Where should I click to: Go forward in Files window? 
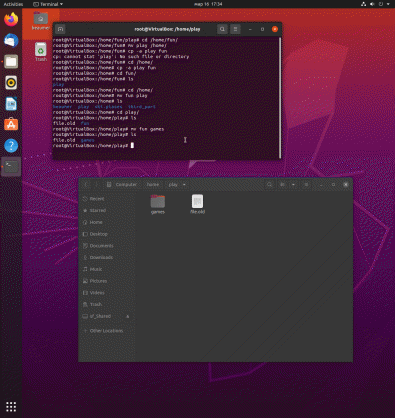(x=97, y=184)
